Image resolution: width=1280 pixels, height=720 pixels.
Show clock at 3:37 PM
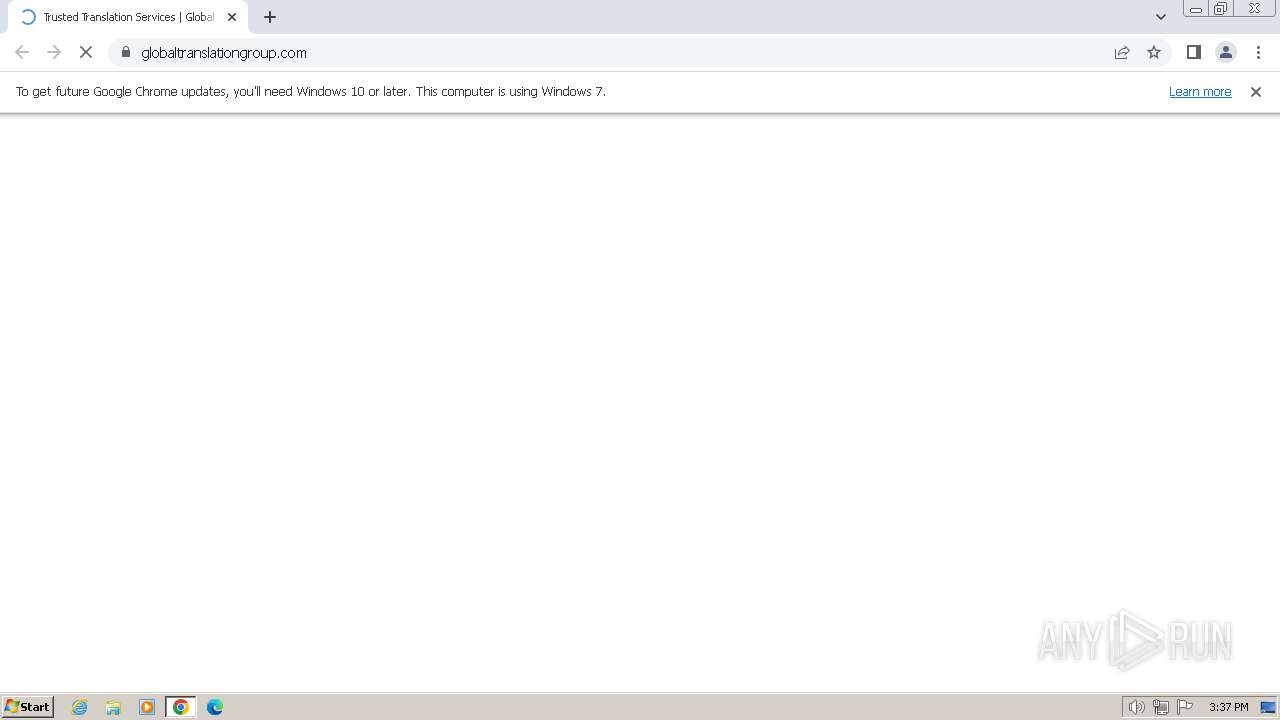(x=1228, y=707)
